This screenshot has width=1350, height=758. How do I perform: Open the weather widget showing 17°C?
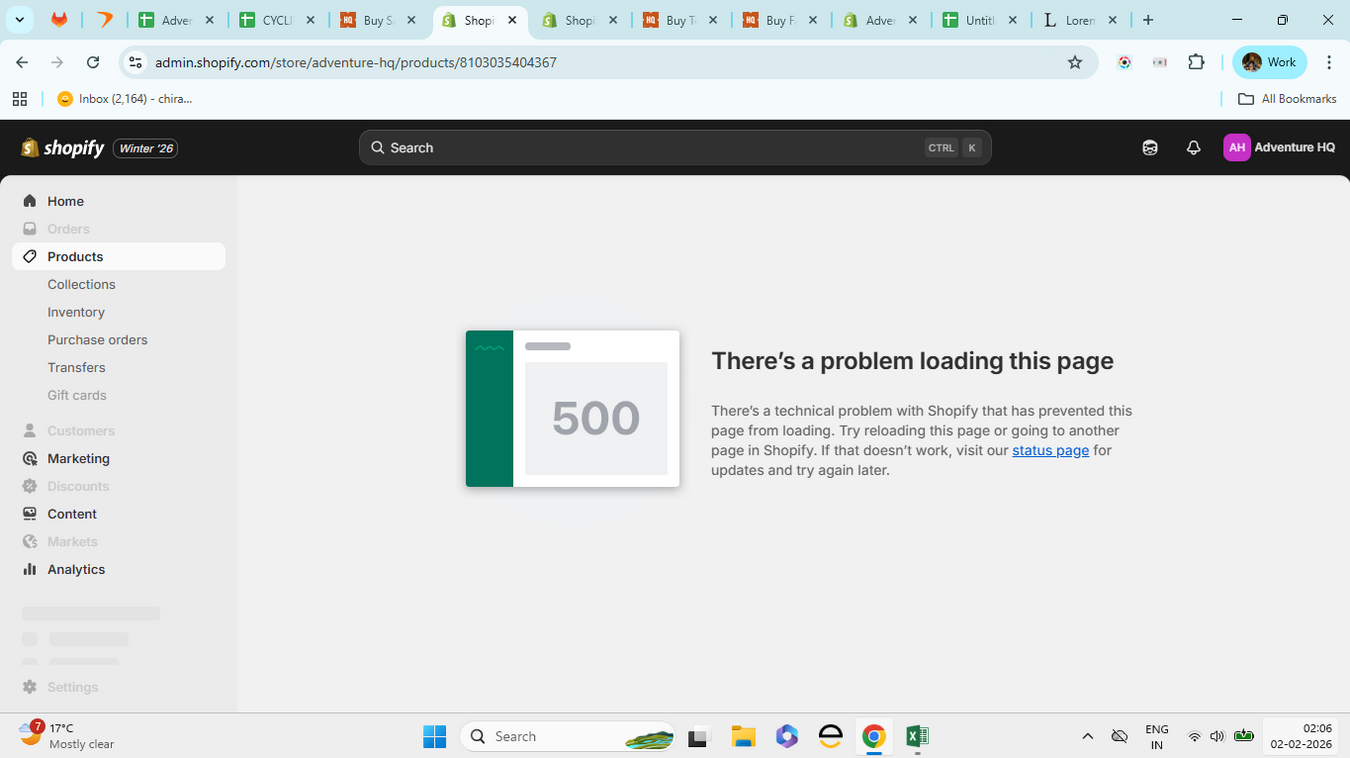pos(67,736)
